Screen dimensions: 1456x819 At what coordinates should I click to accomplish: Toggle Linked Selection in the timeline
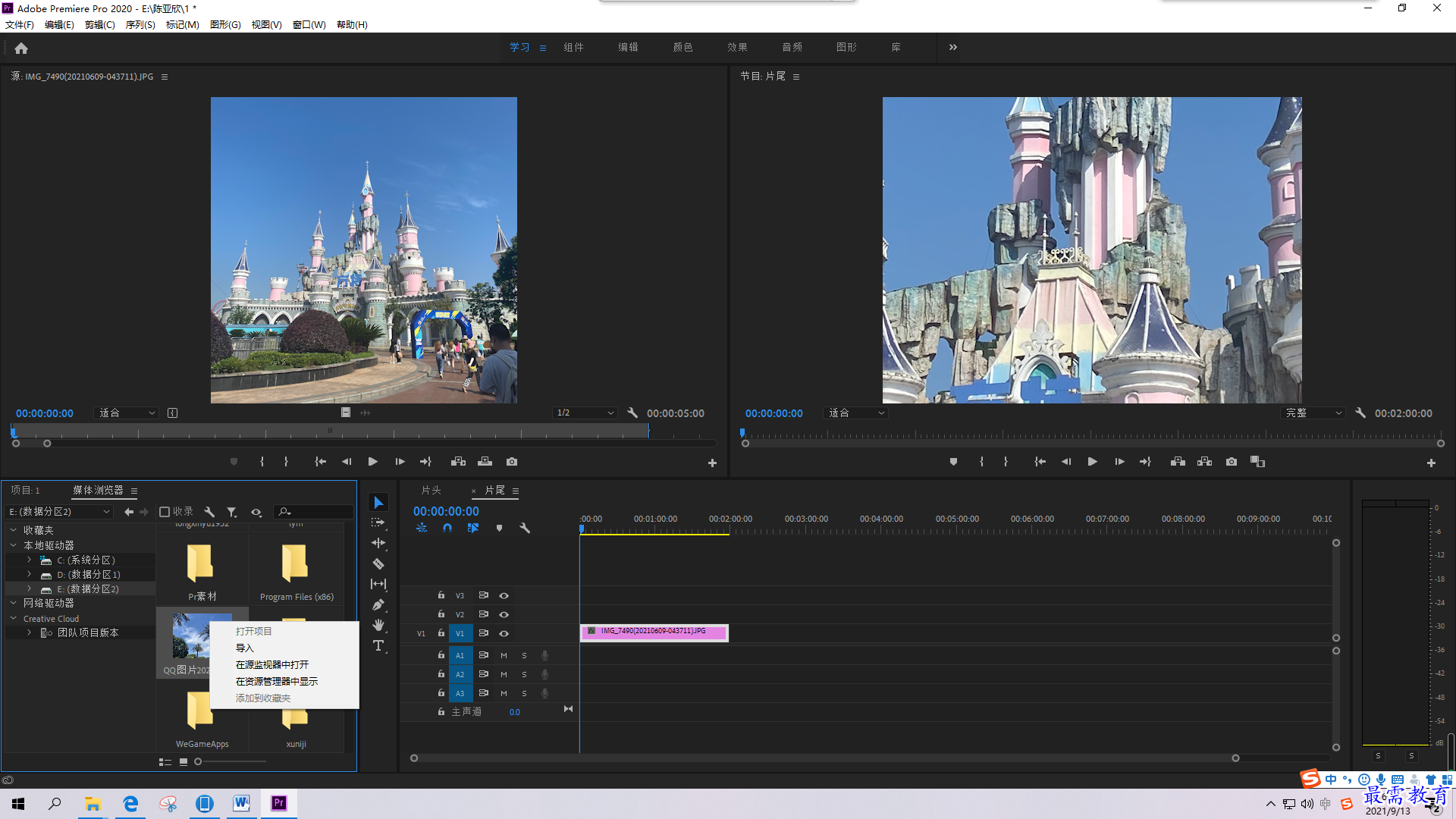click(x=473, y=528)
